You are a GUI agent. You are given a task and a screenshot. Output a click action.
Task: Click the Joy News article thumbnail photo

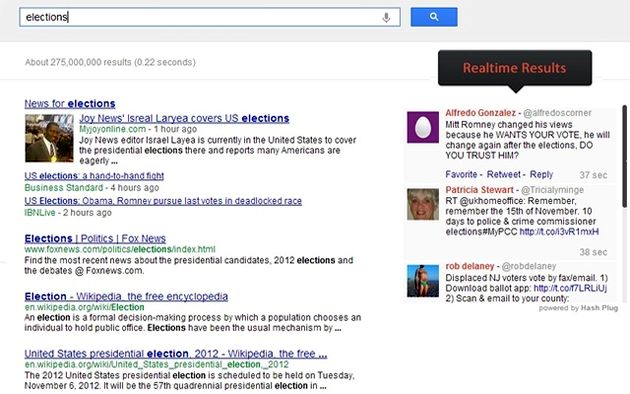(x=49, y=138)
